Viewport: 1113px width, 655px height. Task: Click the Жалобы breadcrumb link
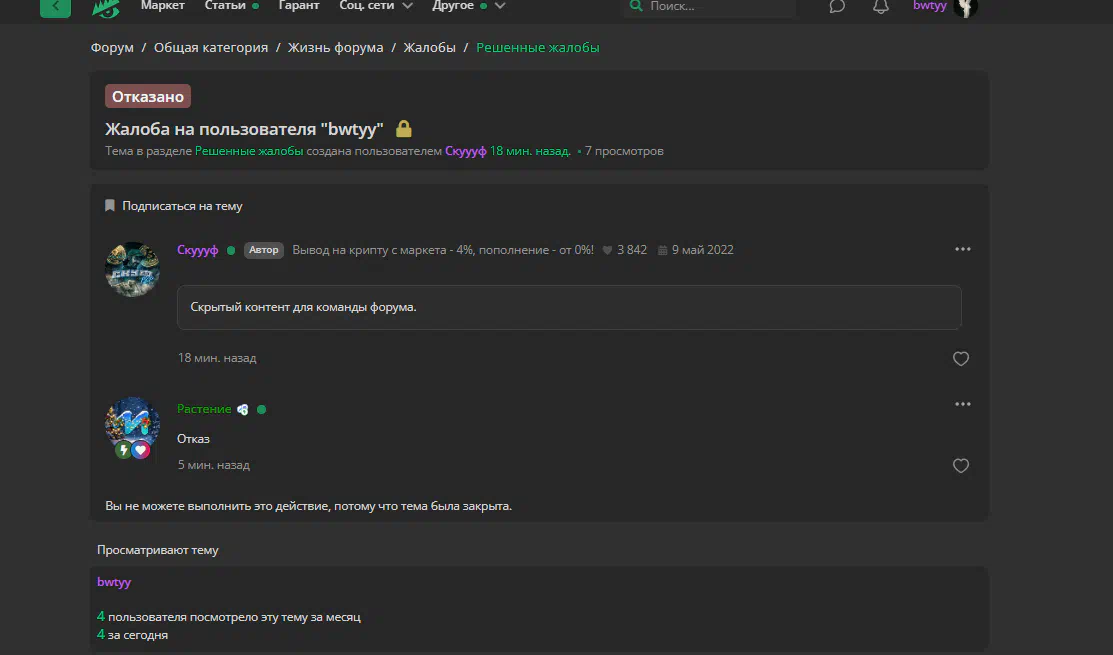[x=429, y=48]
